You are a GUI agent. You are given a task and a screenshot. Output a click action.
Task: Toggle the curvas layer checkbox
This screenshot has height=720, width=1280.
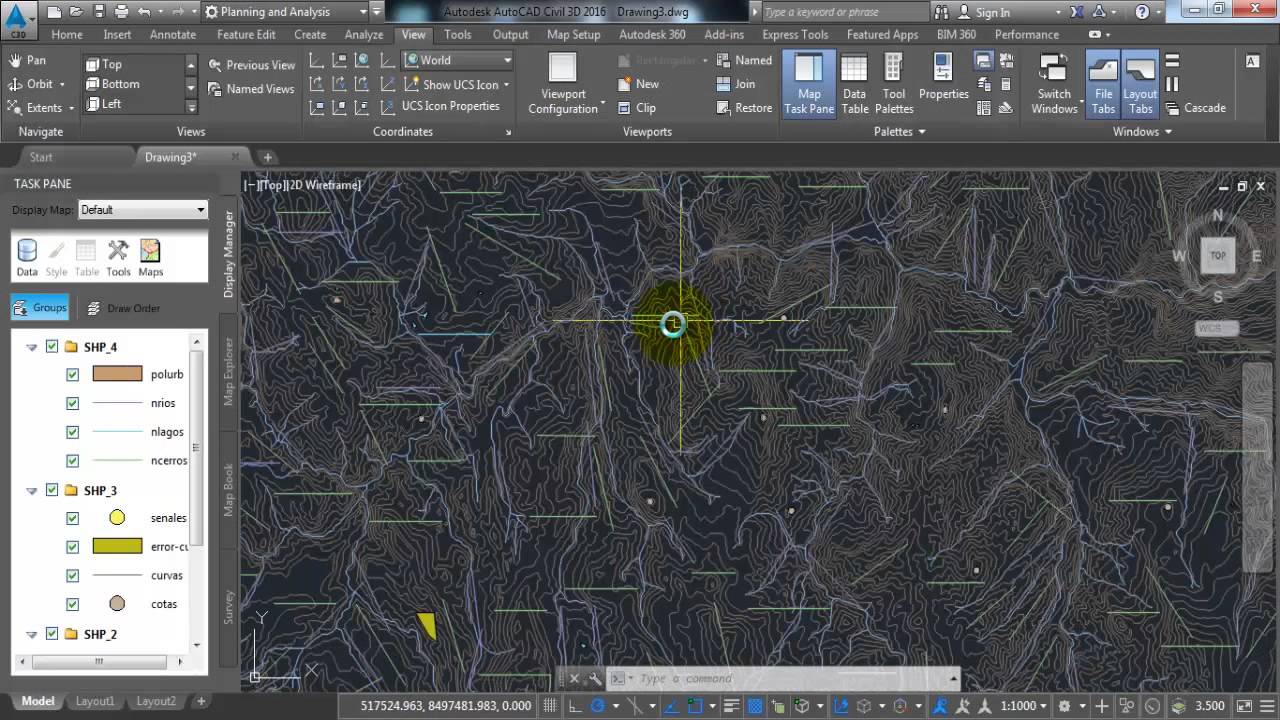point(72,575)
